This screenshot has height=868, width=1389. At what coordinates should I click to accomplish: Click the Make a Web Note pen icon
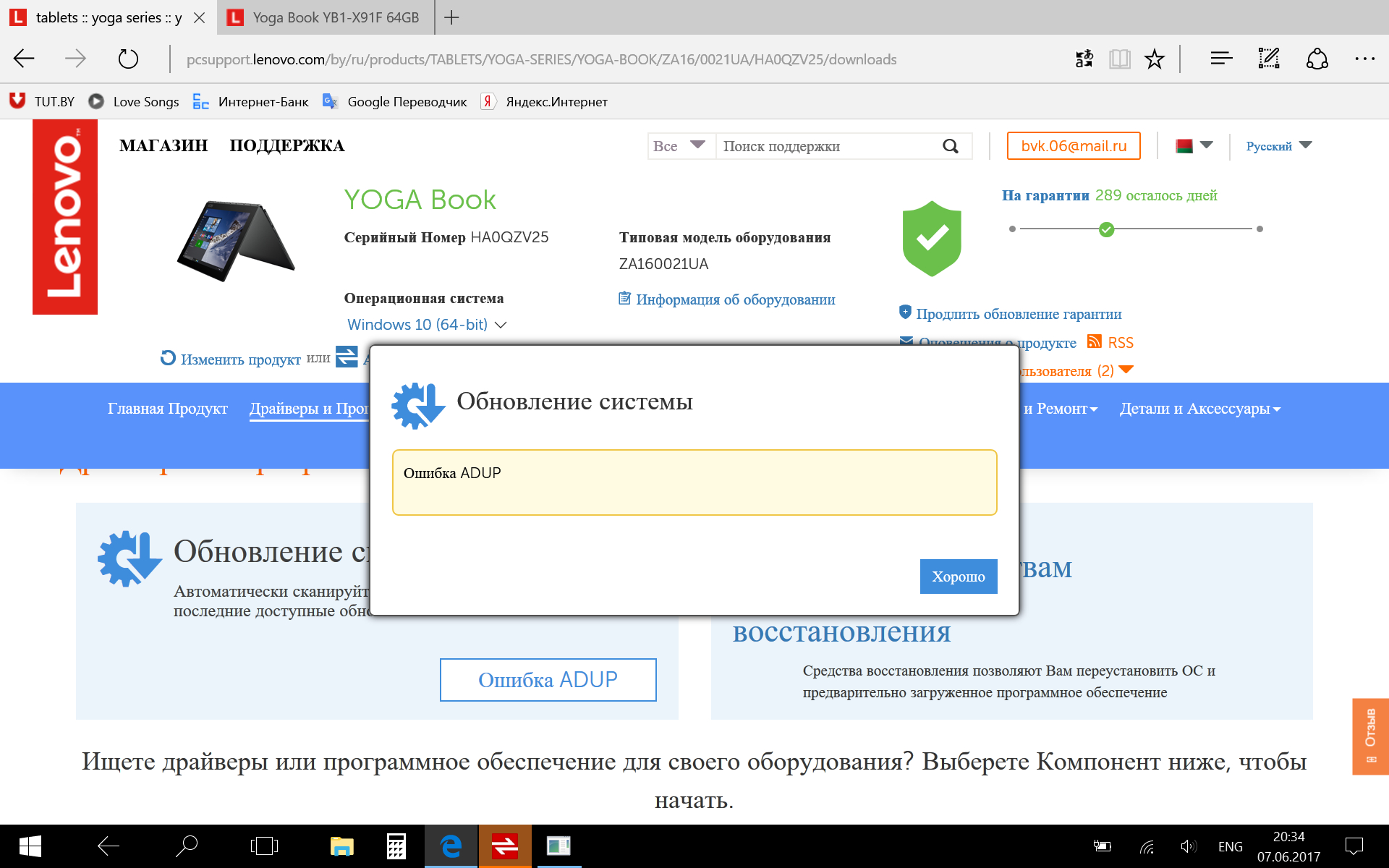[1269, 59]
